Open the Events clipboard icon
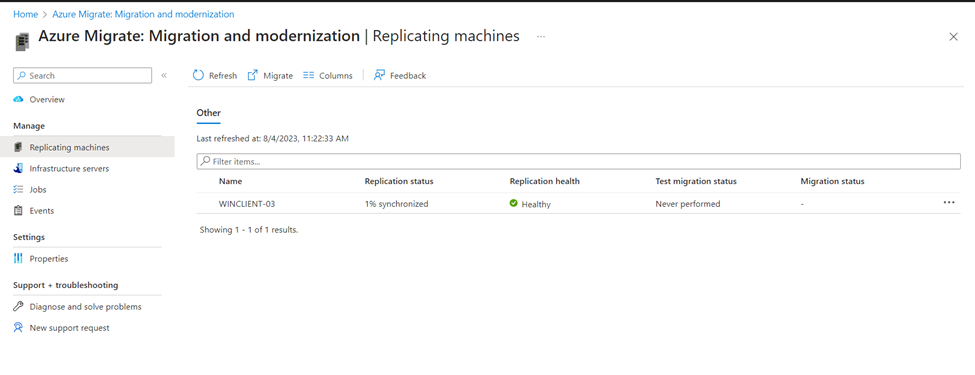Viewport: 975px width, 375px height. click(18, 211)
